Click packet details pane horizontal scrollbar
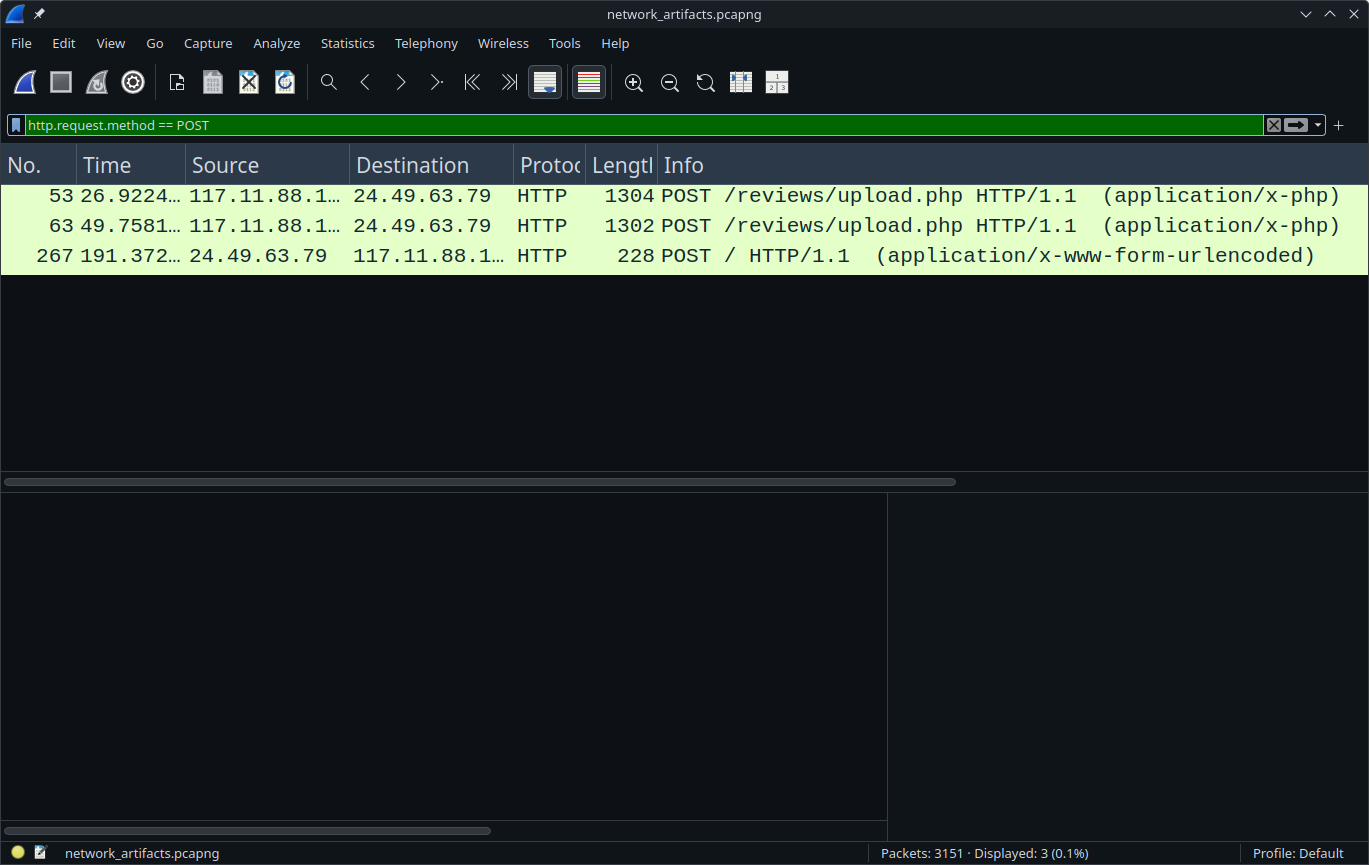This screenshot has height=865, width=1369. (x=247, y=831)
